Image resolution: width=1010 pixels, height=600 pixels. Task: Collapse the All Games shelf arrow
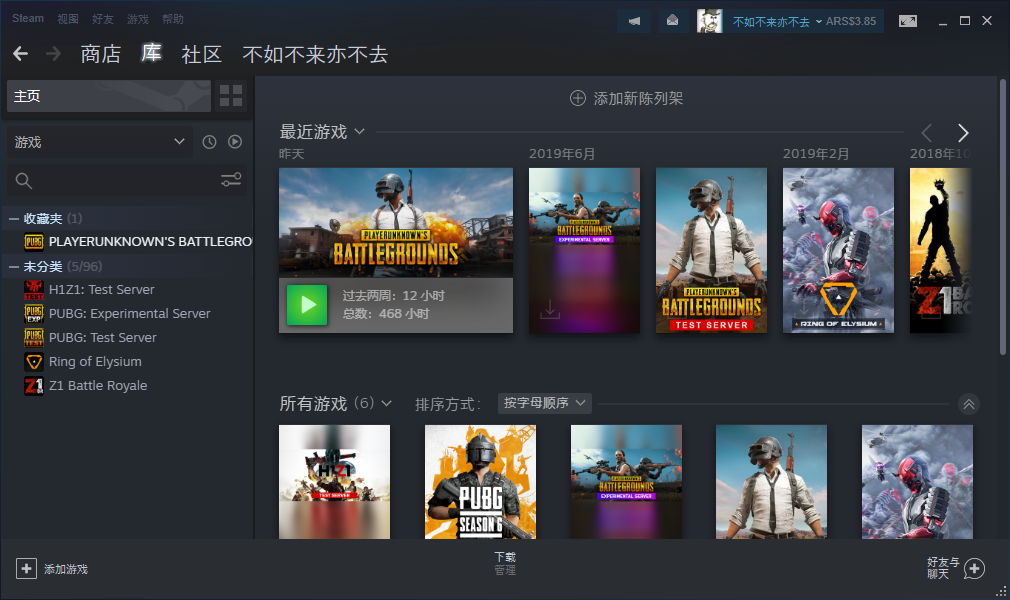968,404
